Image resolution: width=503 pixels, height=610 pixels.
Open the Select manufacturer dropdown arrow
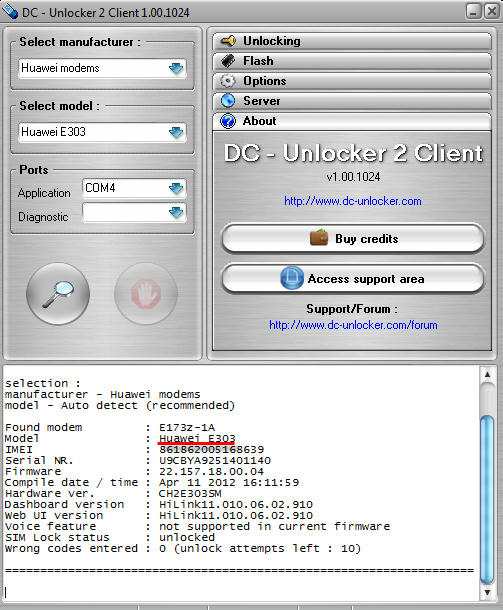(176, 69)
